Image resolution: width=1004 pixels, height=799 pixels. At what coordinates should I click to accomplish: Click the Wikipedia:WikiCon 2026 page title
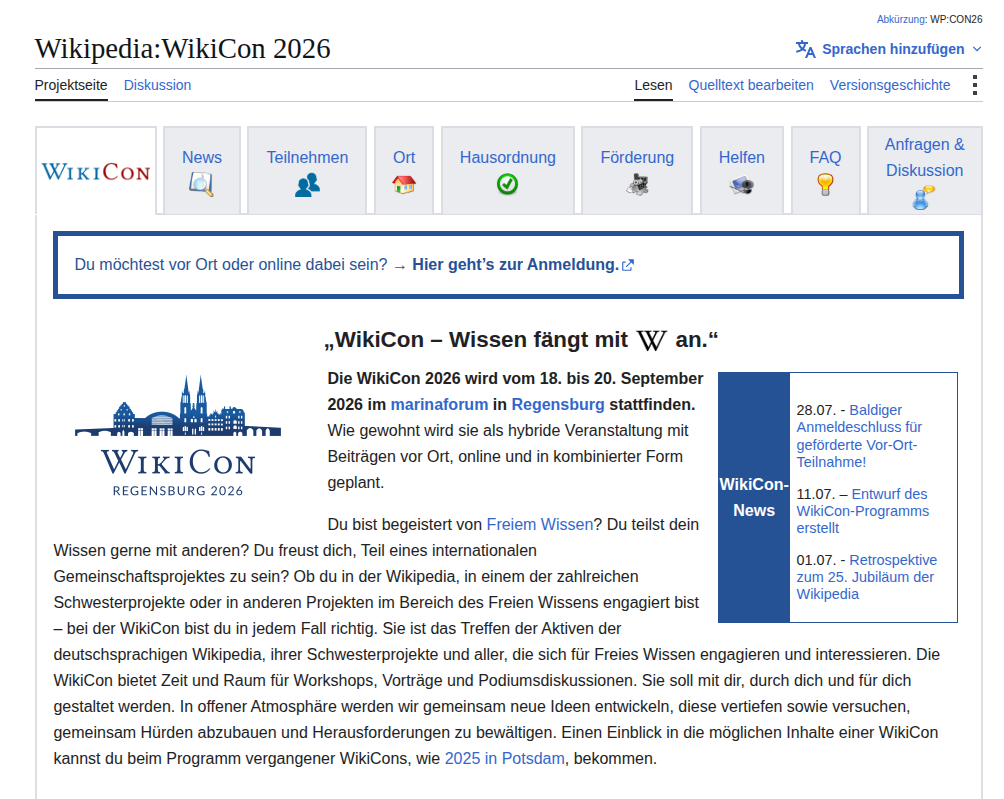tap(182, 49)
